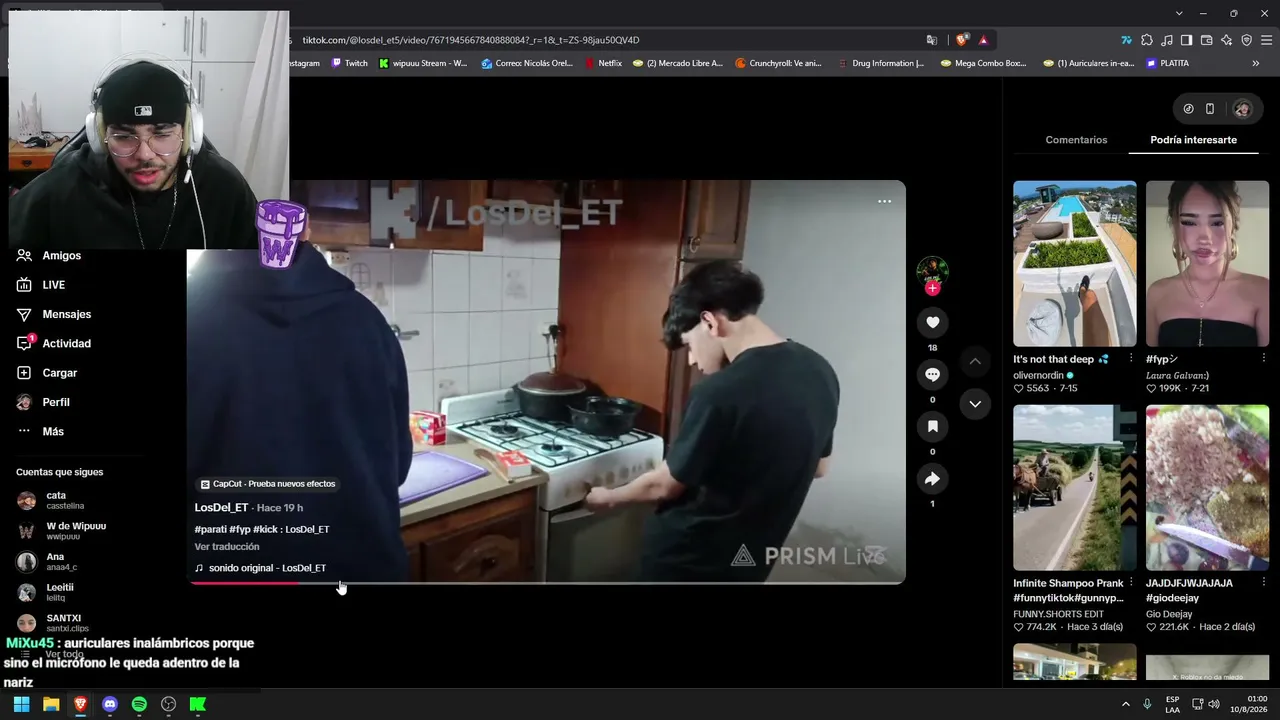Open Brave Rewards triangle icon

pyautogui.click(x=984, y=40)
